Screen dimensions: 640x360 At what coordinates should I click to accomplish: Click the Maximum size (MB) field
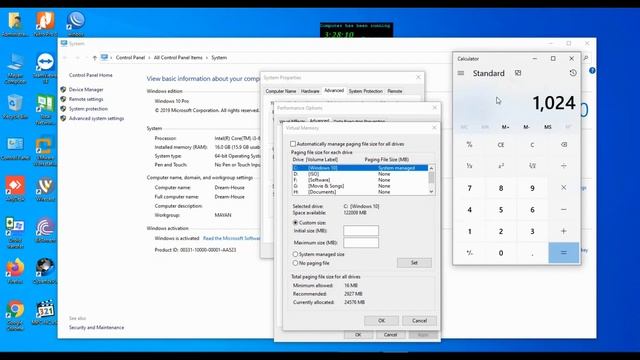coord(361,242)
